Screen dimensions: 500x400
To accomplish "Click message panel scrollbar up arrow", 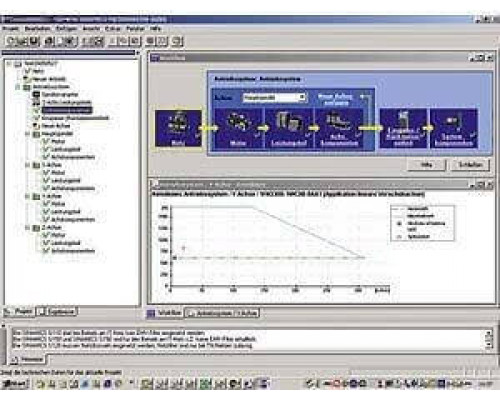I will pyautogui.click(x=489, y=333).
